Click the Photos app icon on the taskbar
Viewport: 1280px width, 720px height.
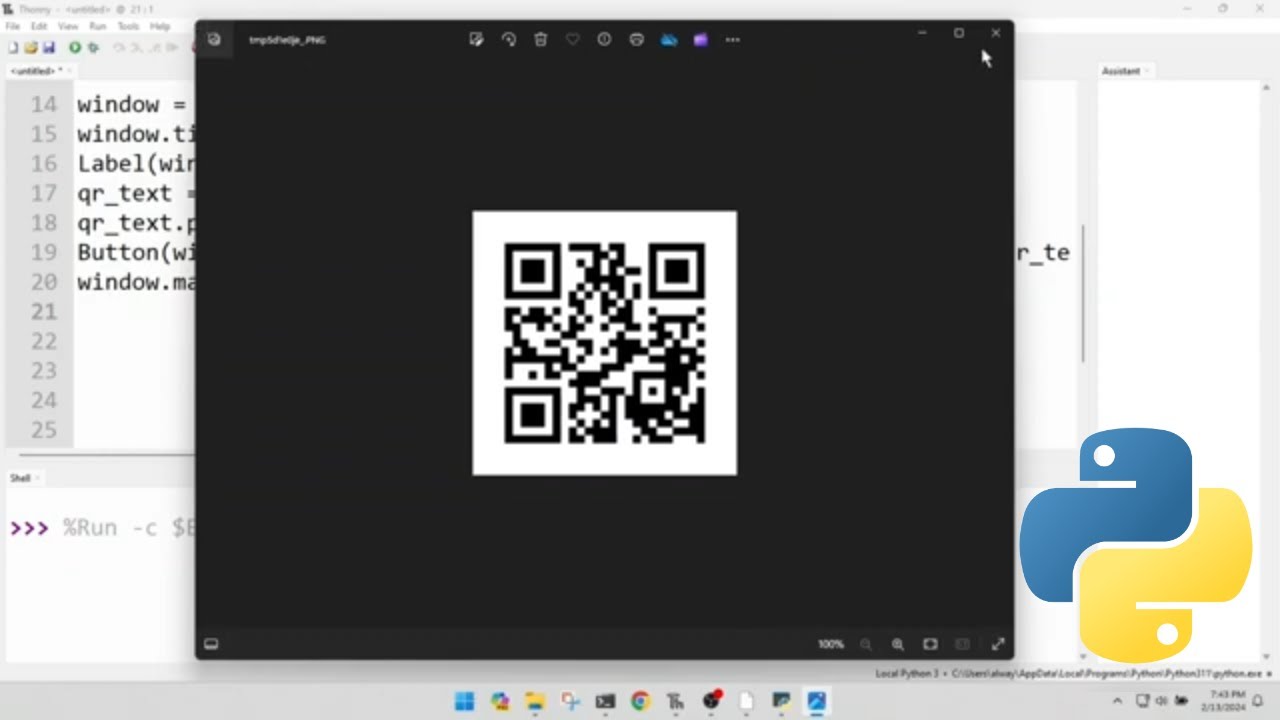pyautogui.click(x=816, y=701)
